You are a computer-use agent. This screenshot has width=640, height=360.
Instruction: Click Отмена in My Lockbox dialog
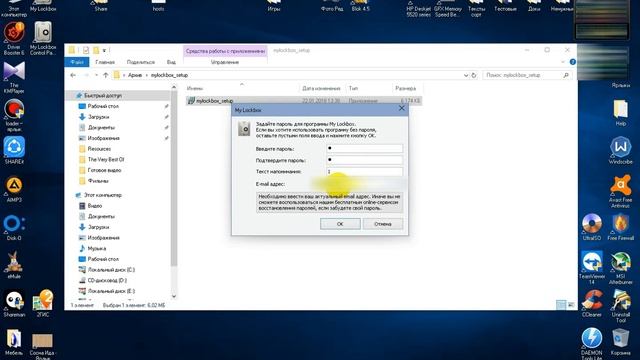coord(382,224)
